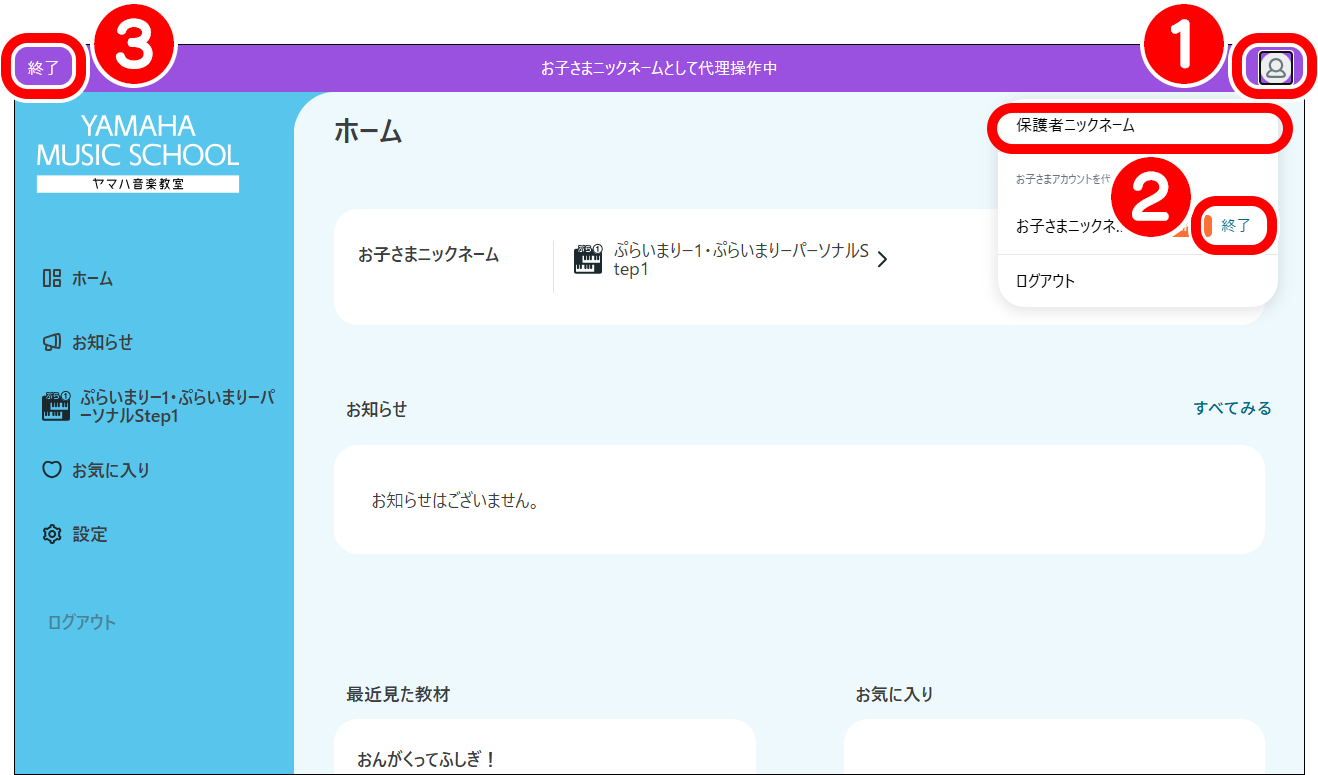
Task: Open ホーム in the sidebar
Action: [x=92, y=279]
